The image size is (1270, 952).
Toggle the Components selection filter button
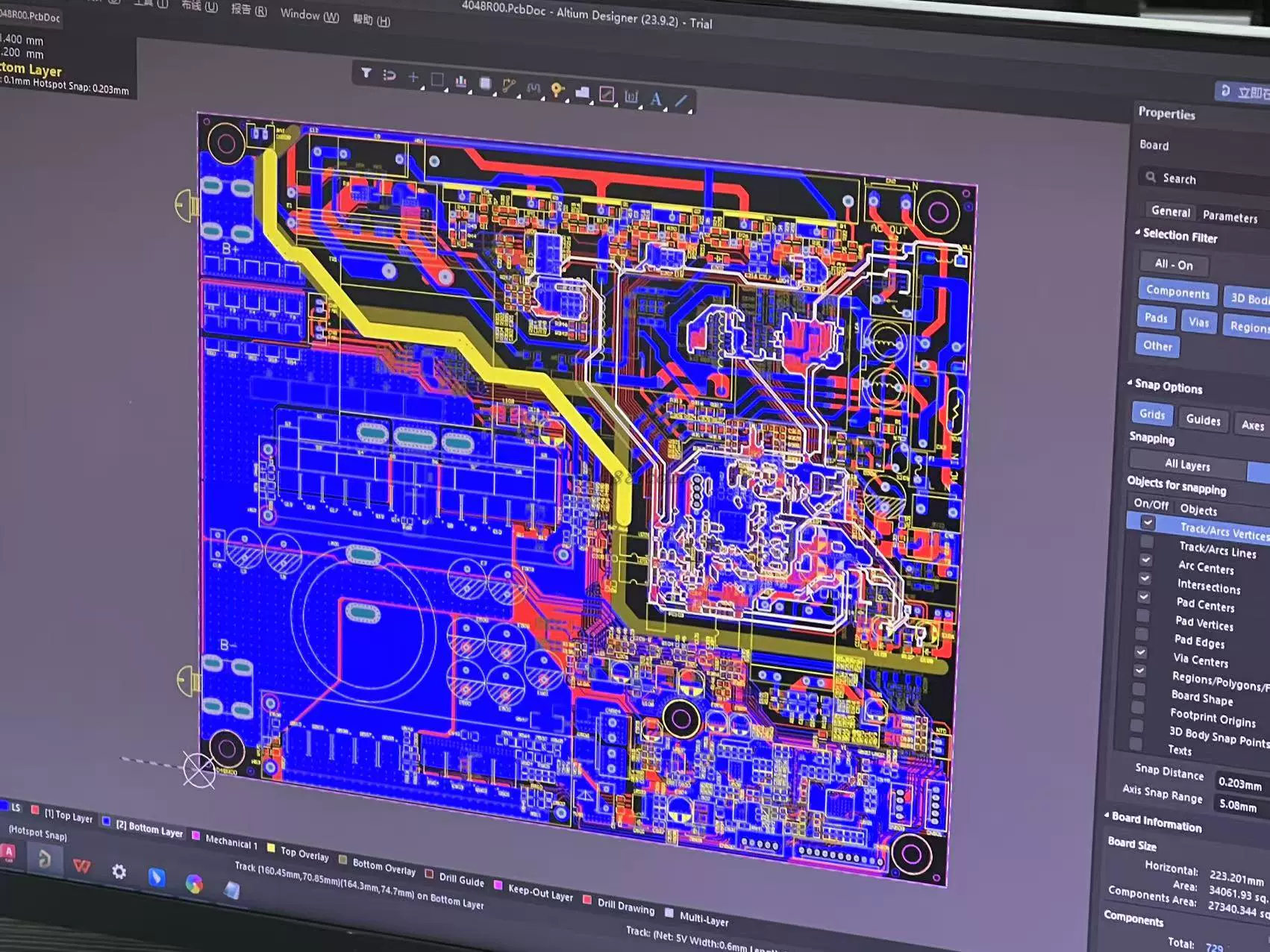point(1177,292)
